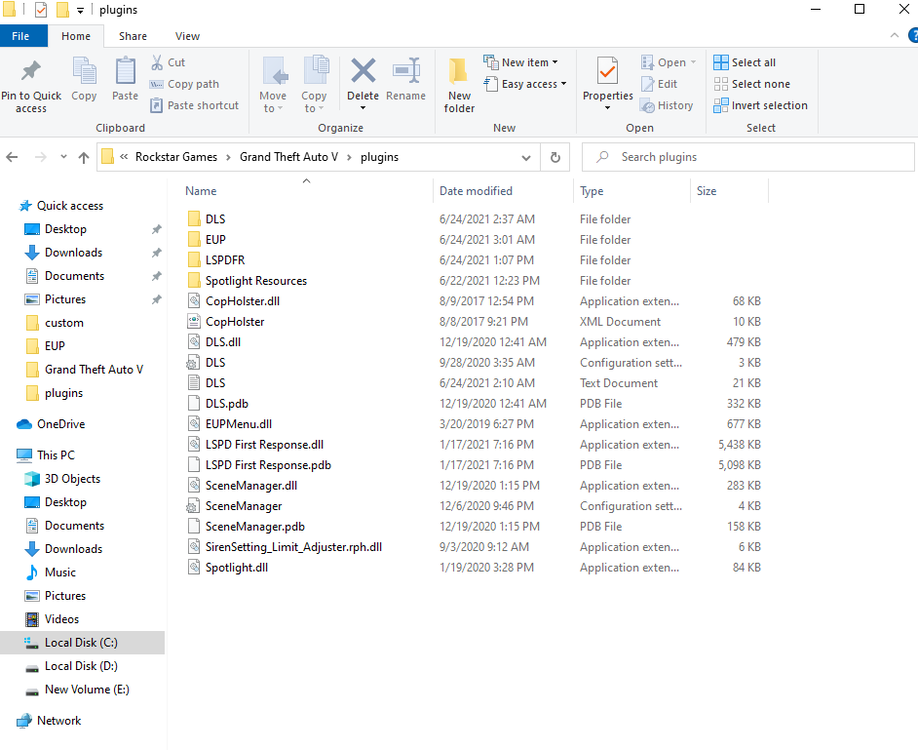Click the Open button in ribbon
The image size is (918, 750).
click(x=669, y=62)
